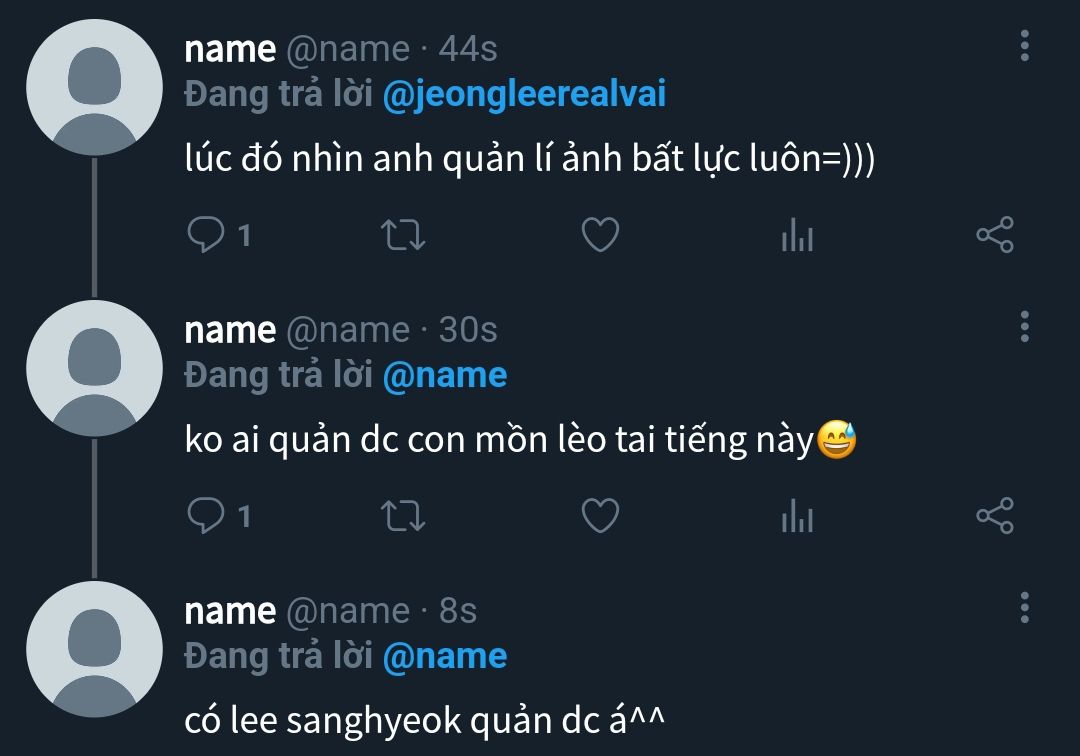Open replies on the 44s tweet
The width and height of the screenshot is (1080, 756).
point(218,235)
